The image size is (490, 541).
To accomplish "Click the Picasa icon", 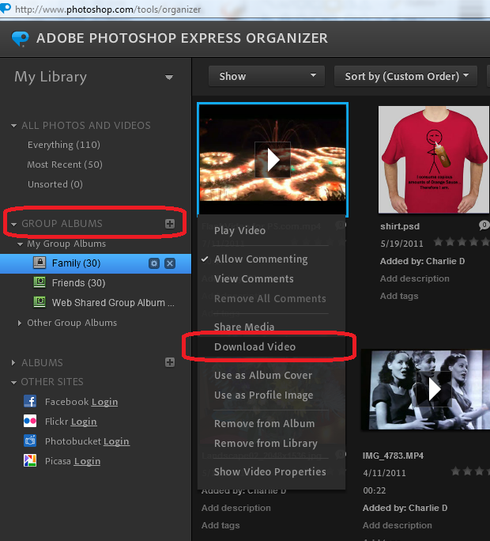I will point(30,461).
